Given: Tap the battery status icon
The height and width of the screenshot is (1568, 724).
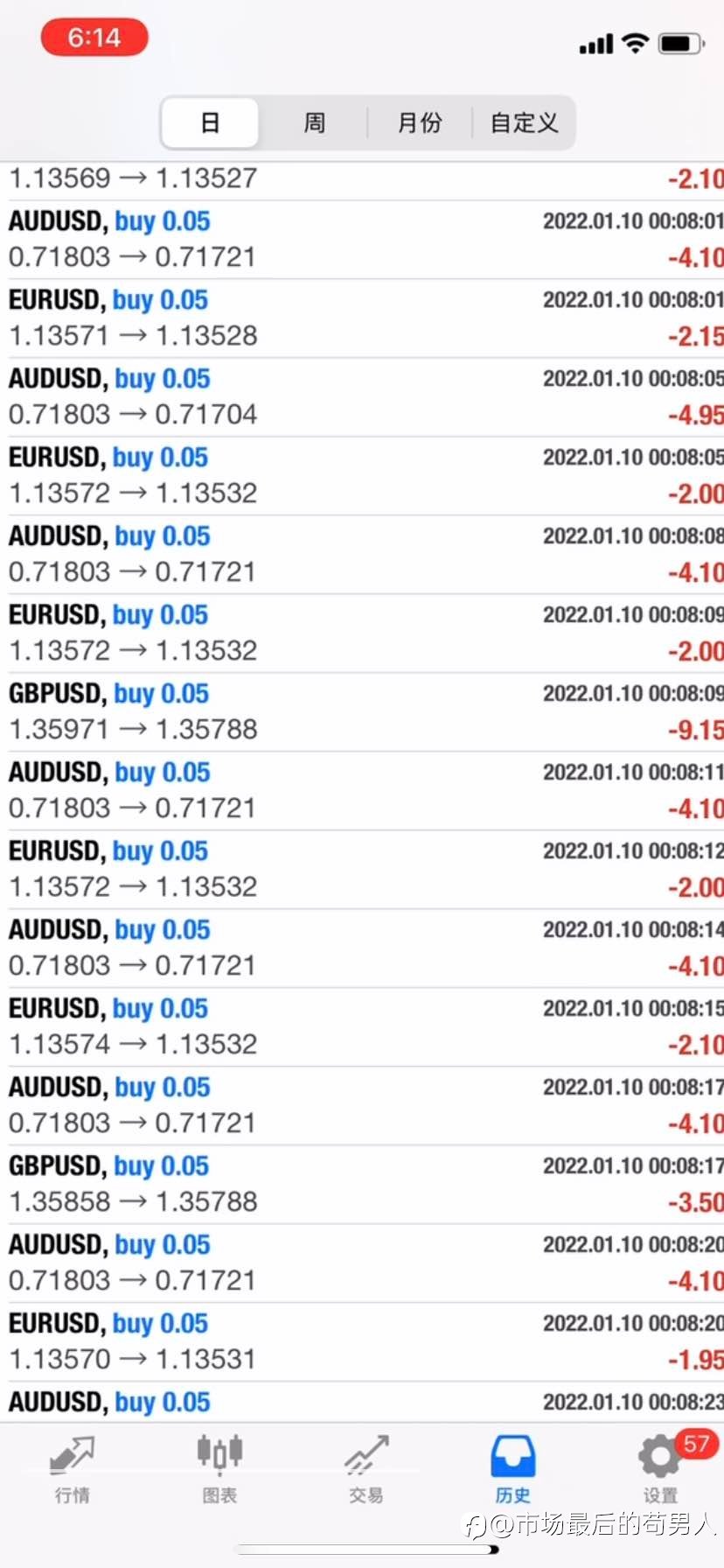Looking at the screenshot, I should click(x=680, y=43).
